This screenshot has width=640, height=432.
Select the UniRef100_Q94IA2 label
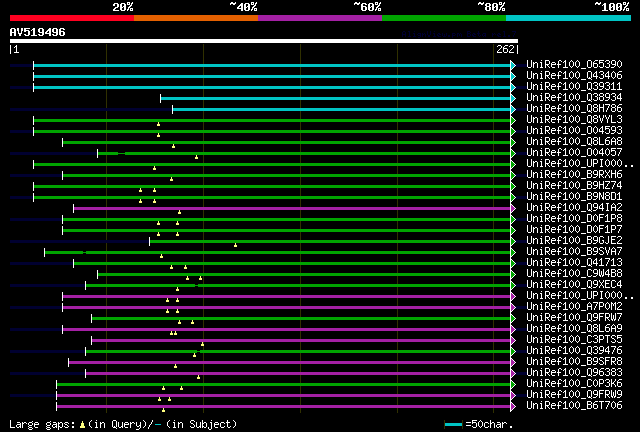[x=574, y=208]
